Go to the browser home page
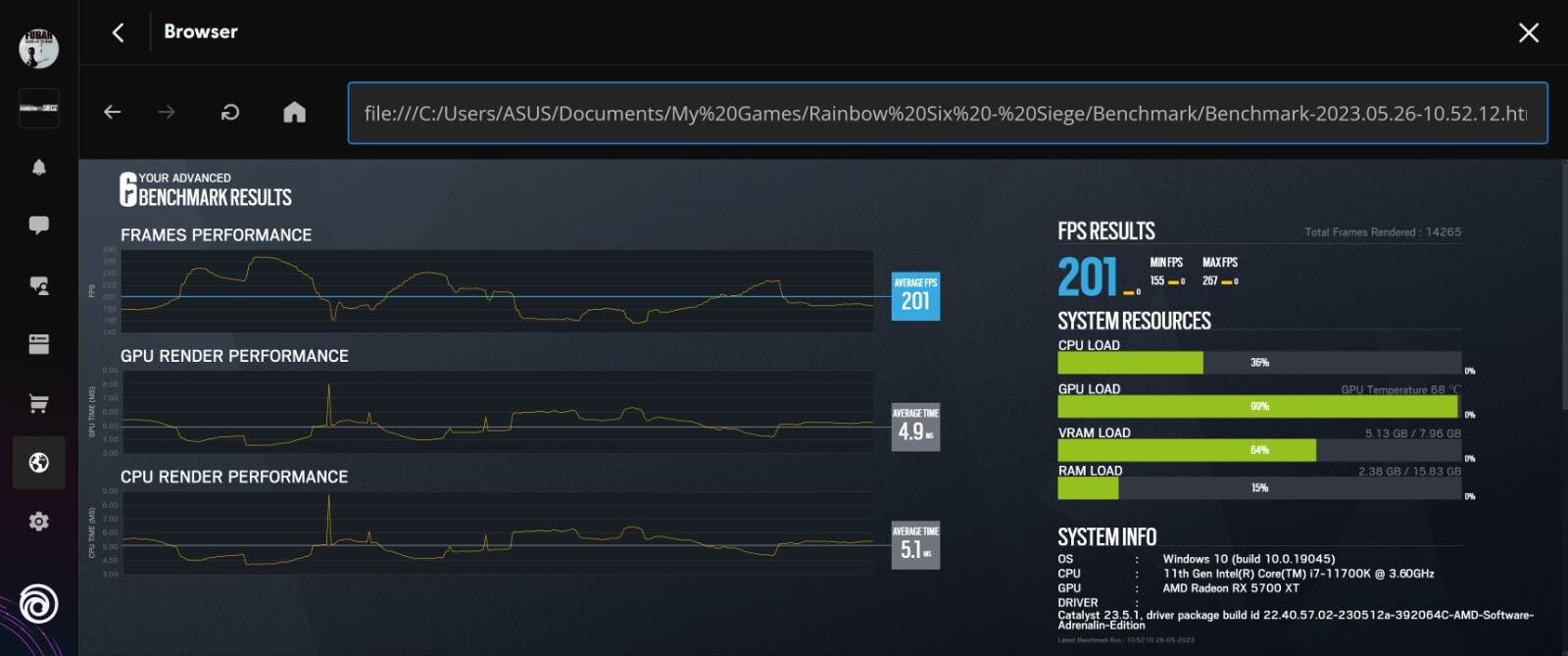This screenshot has height=656, width=1568. click(x=294, y=113)
